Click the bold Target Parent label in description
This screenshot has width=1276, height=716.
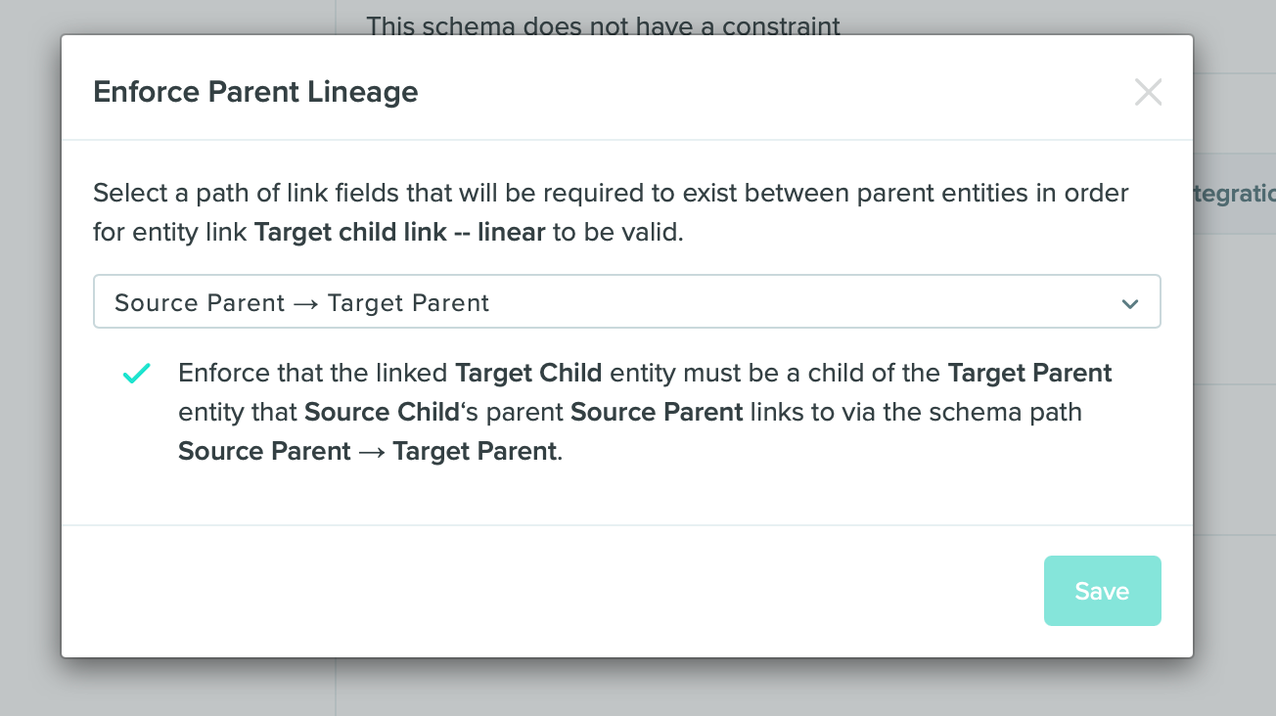pyautogui.click(x=1029, y=372)
